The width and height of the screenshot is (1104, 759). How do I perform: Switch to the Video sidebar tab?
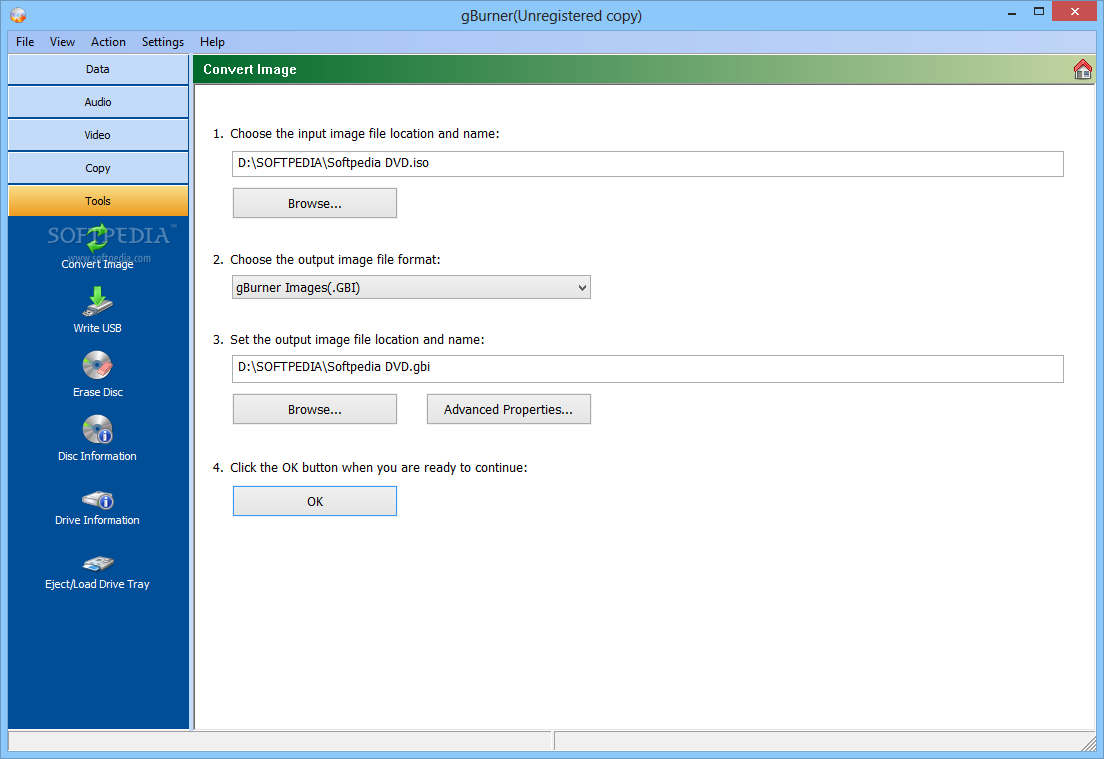pyautogui.click(x=98, y=135)
